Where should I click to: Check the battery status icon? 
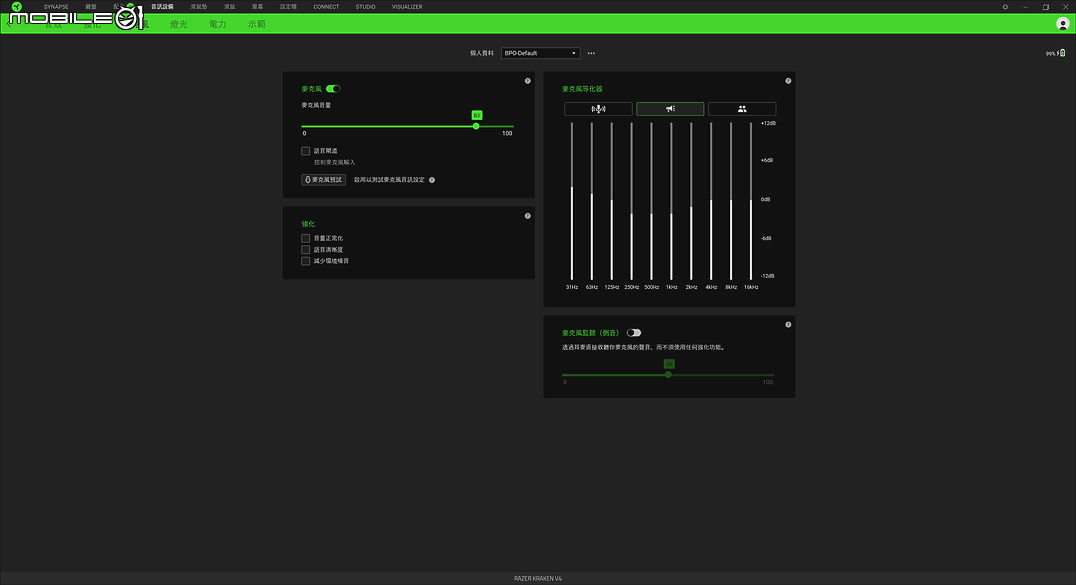click(1062, 53)
